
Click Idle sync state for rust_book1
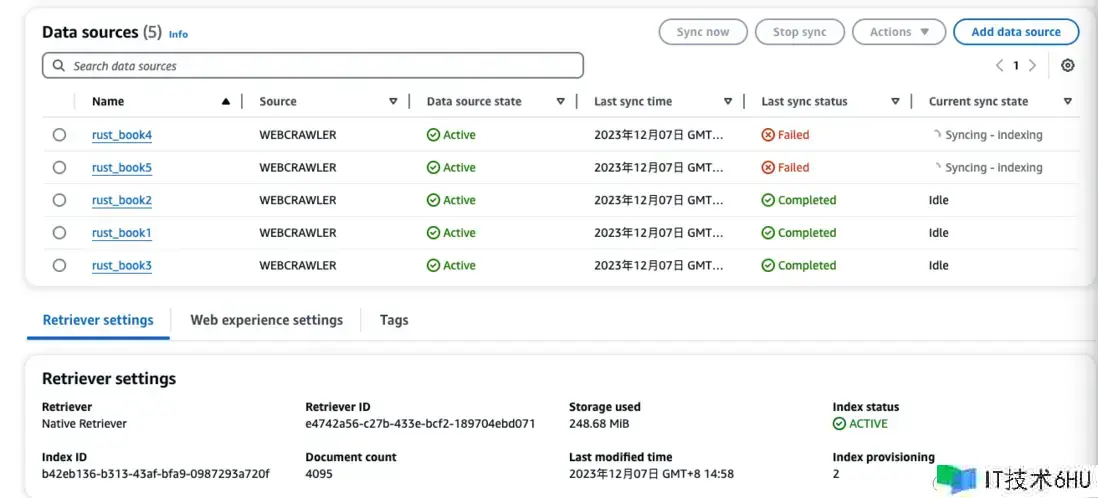click(938, 233)
